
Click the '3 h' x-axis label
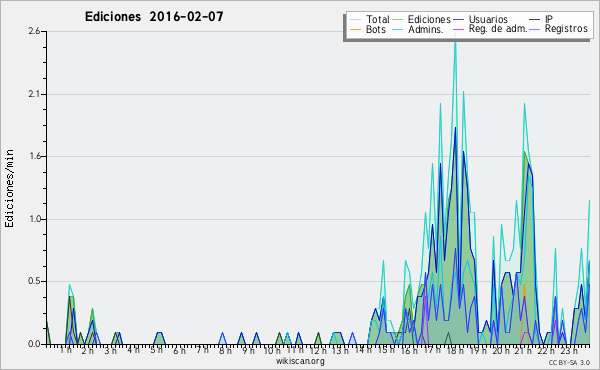[110, 351]
